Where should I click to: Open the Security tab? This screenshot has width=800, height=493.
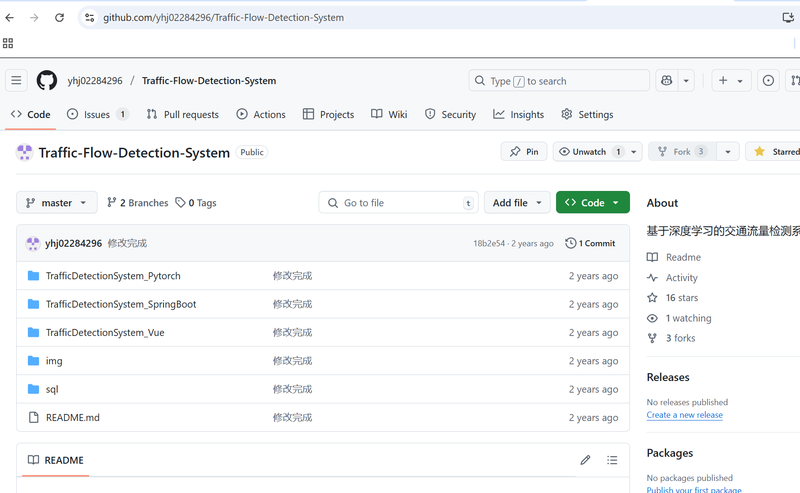pos(451,114)
